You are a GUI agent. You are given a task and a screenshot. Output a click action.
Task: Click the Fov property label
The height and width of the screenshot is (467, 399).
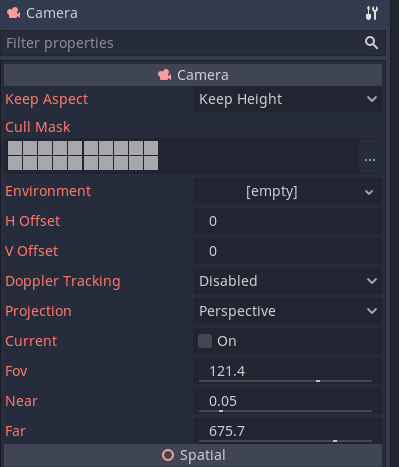click(x=16, y=371)
